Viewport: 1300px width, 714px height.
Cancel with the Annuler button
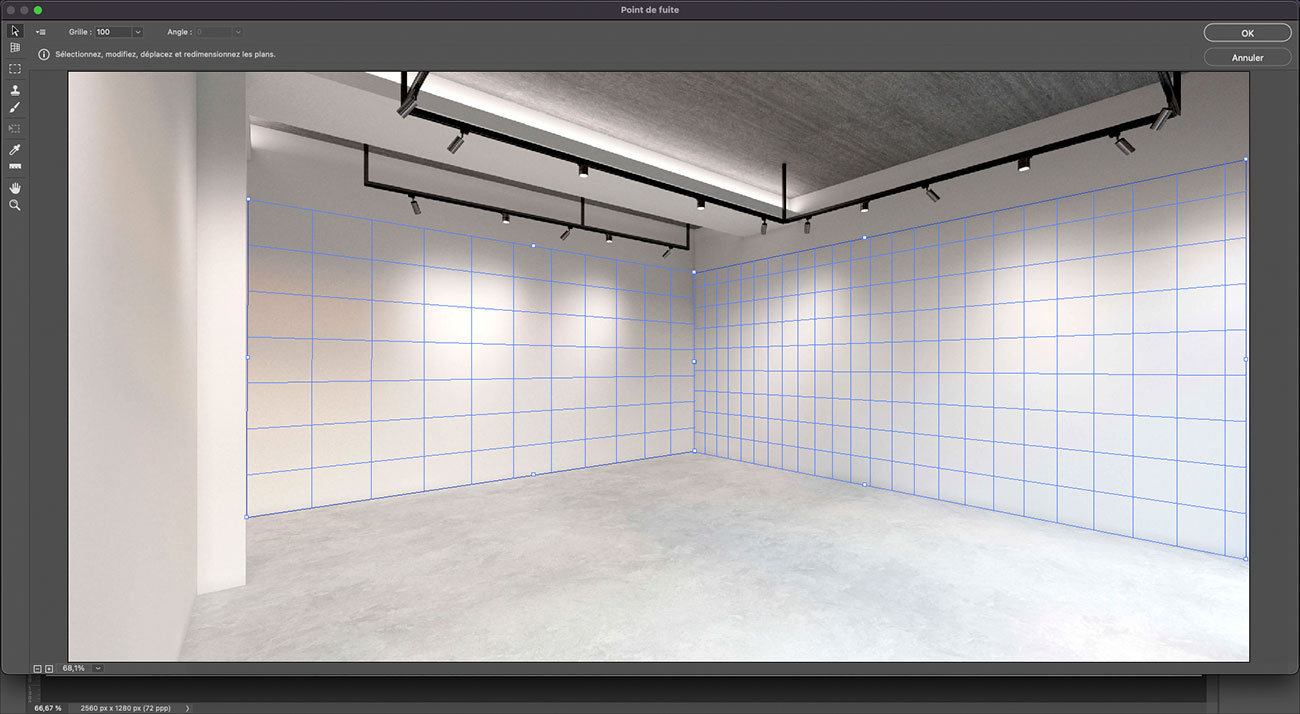tap(1247, 56)
